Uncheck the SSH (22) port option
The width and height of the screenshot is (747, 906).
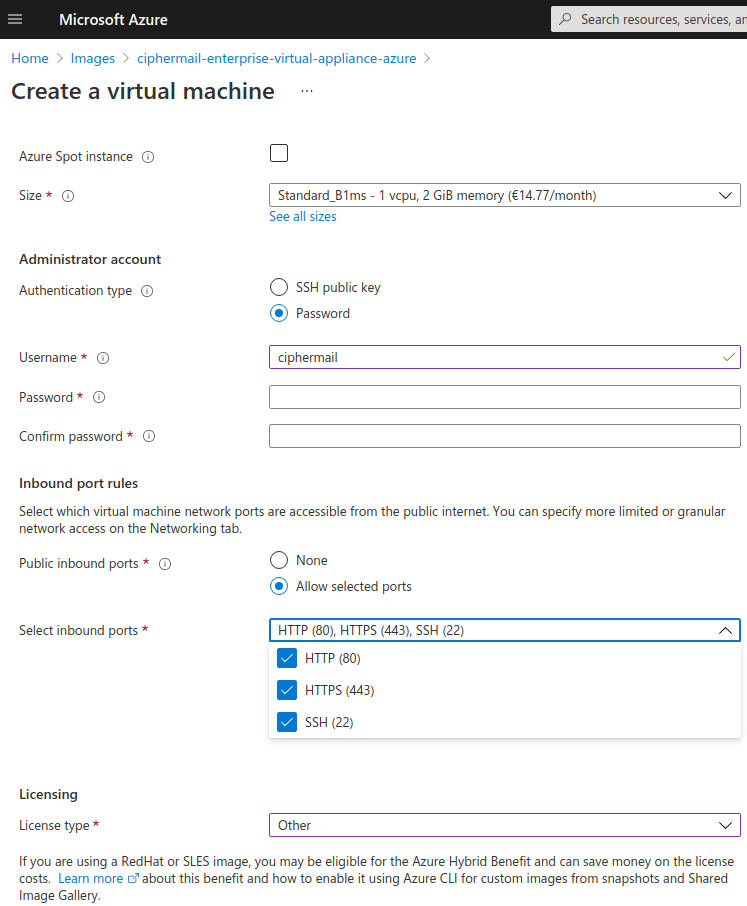click(288, 722)
